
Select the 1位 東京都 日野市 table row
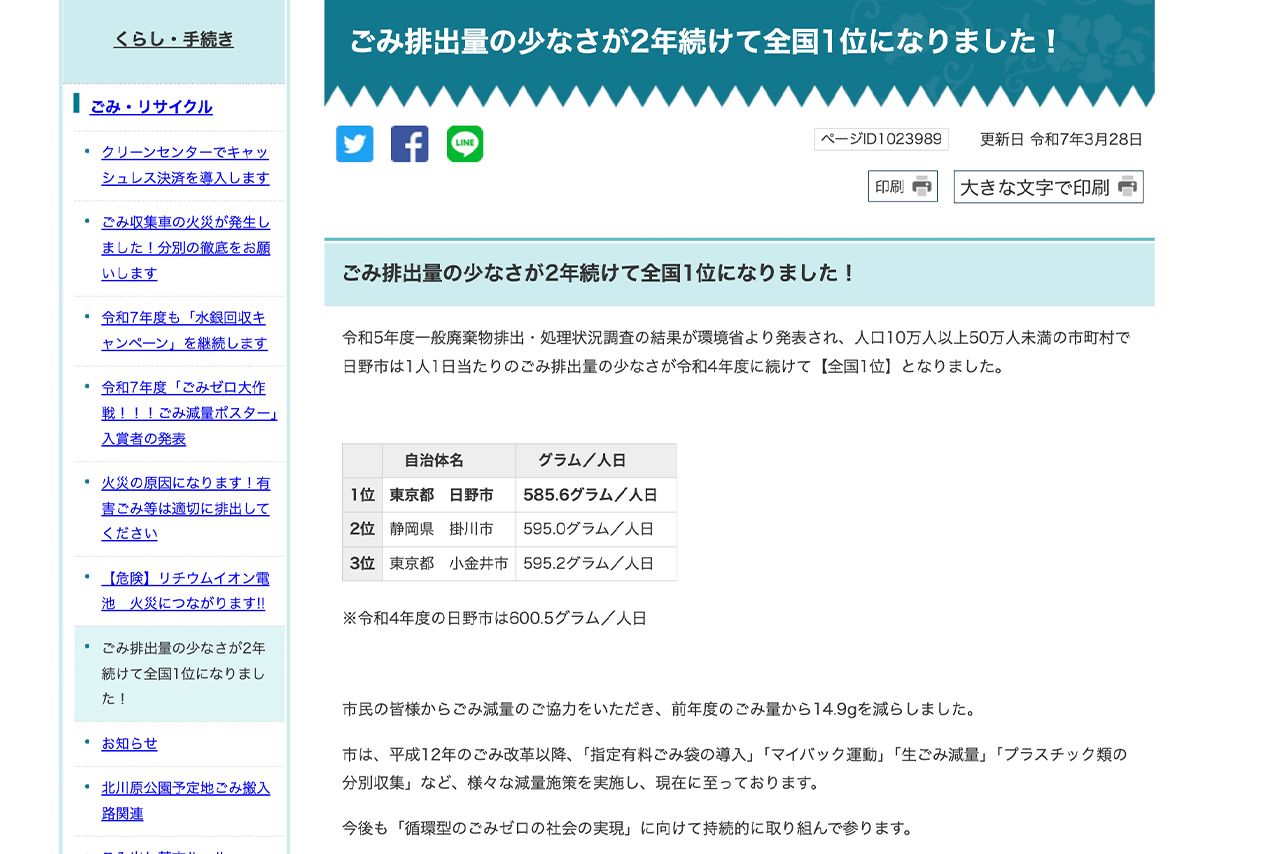tap(510, 494)
